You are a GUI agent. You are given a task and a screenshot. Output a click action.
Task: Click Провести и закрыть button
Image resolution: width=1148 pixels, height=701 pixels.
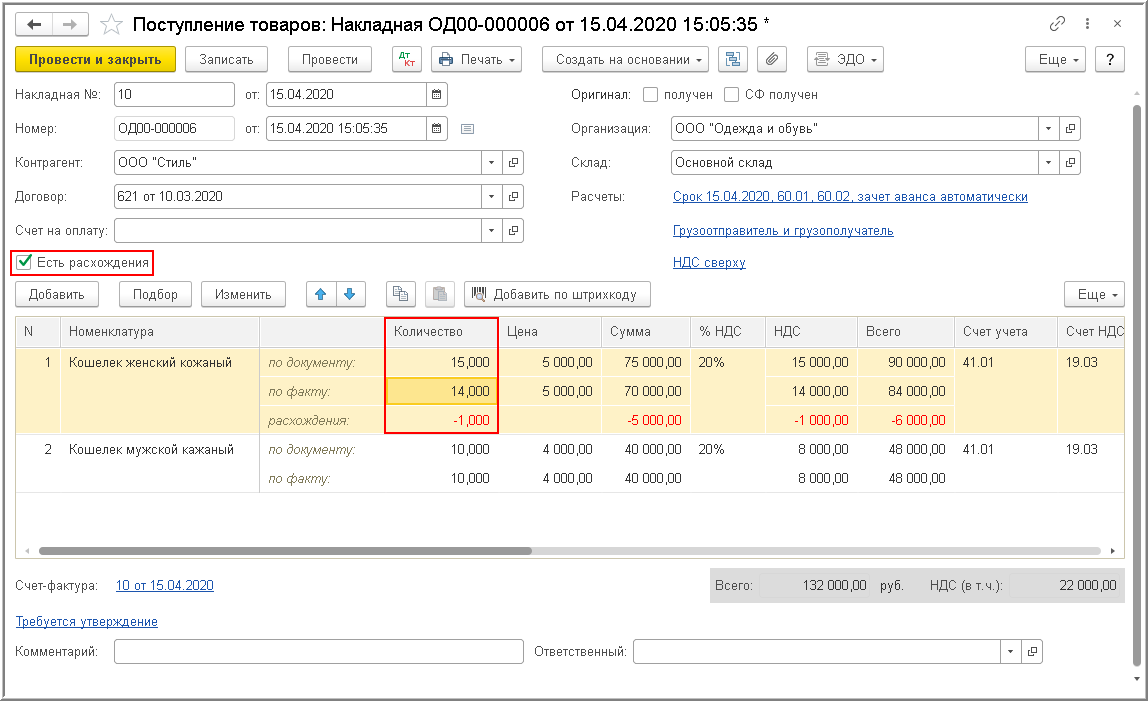click(95, 59)
